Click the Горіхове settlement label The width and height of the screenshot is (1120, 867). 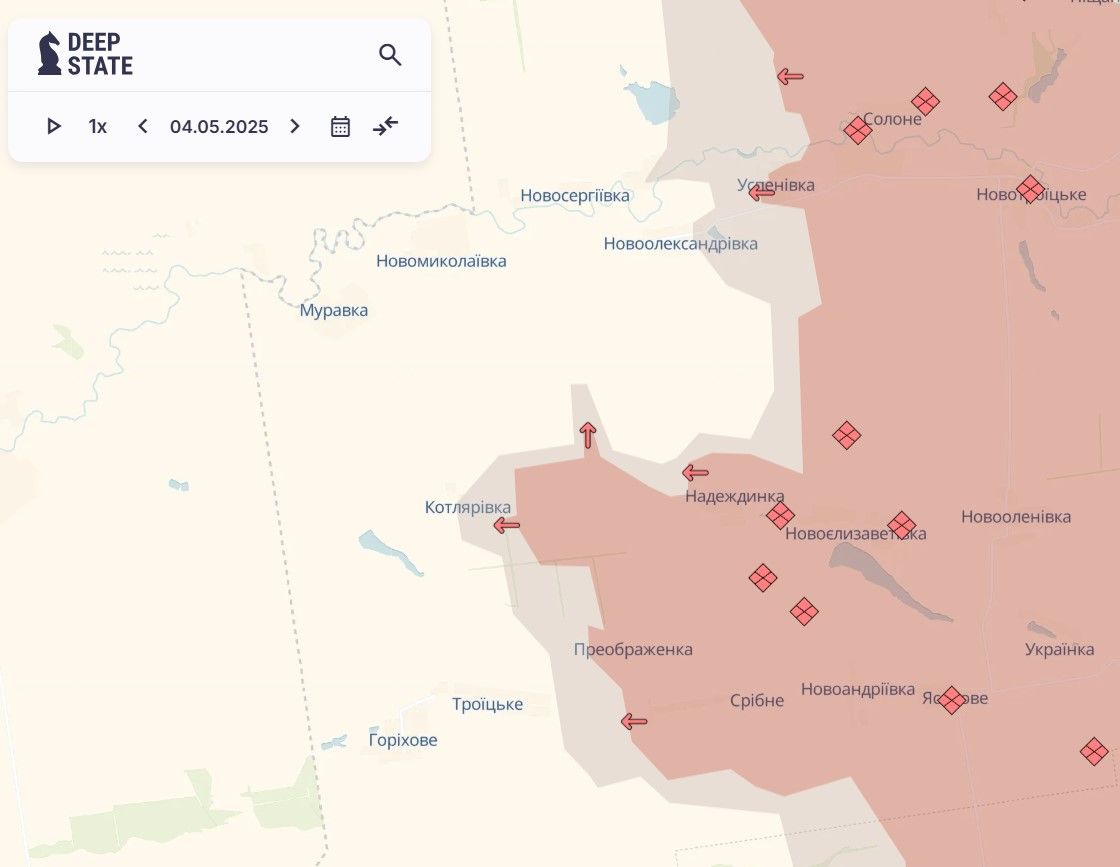coord(403,741)
